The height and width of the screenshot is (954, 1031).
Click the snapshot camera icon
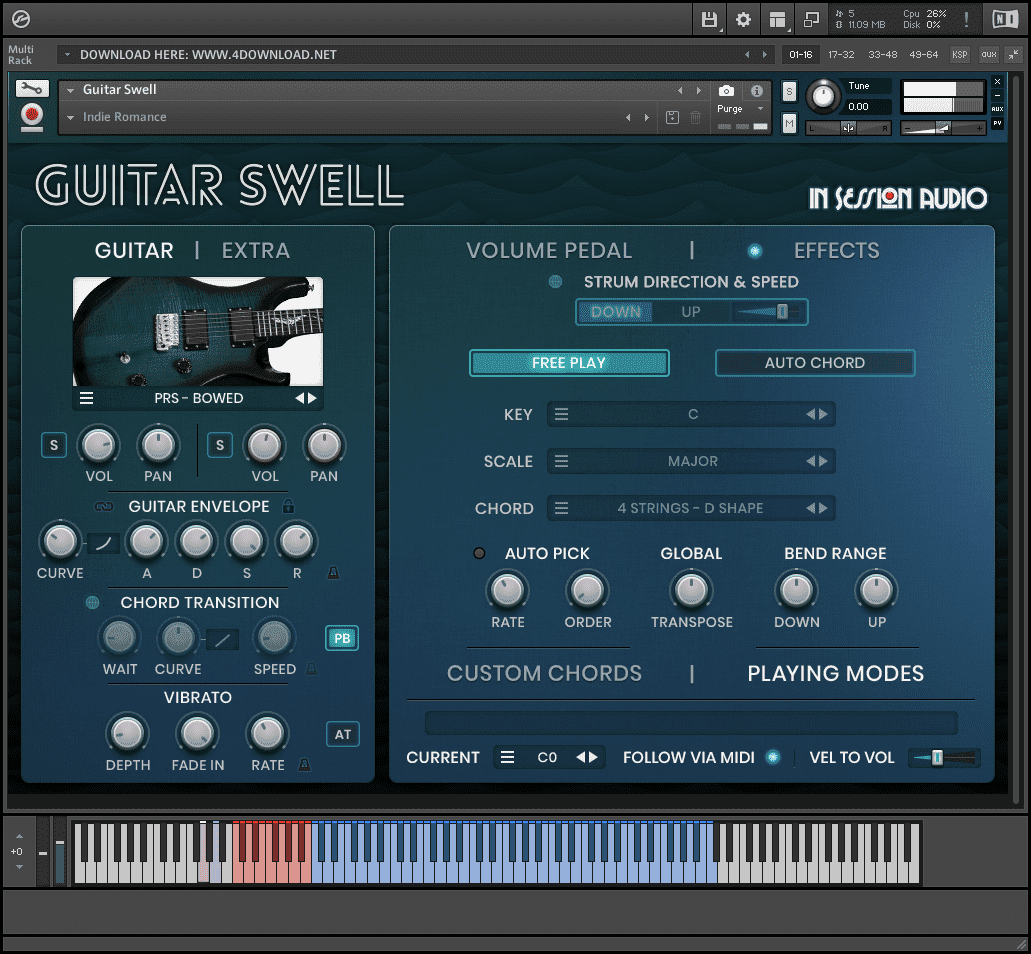(x=726, y=90)
